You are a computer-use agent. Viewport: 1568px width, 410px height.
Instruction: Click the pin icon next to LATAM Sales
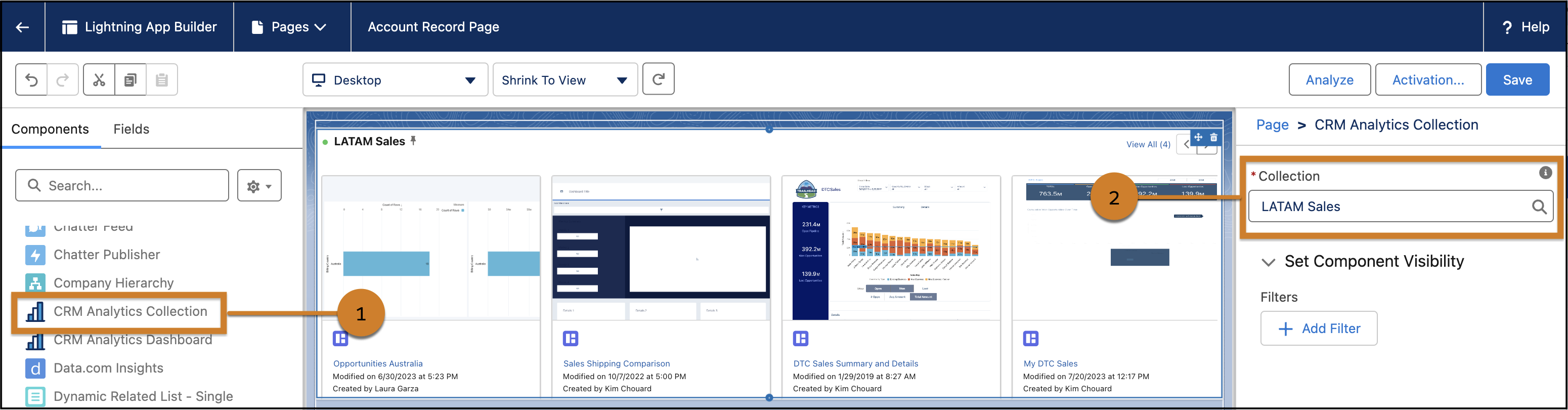pos(413,141)
